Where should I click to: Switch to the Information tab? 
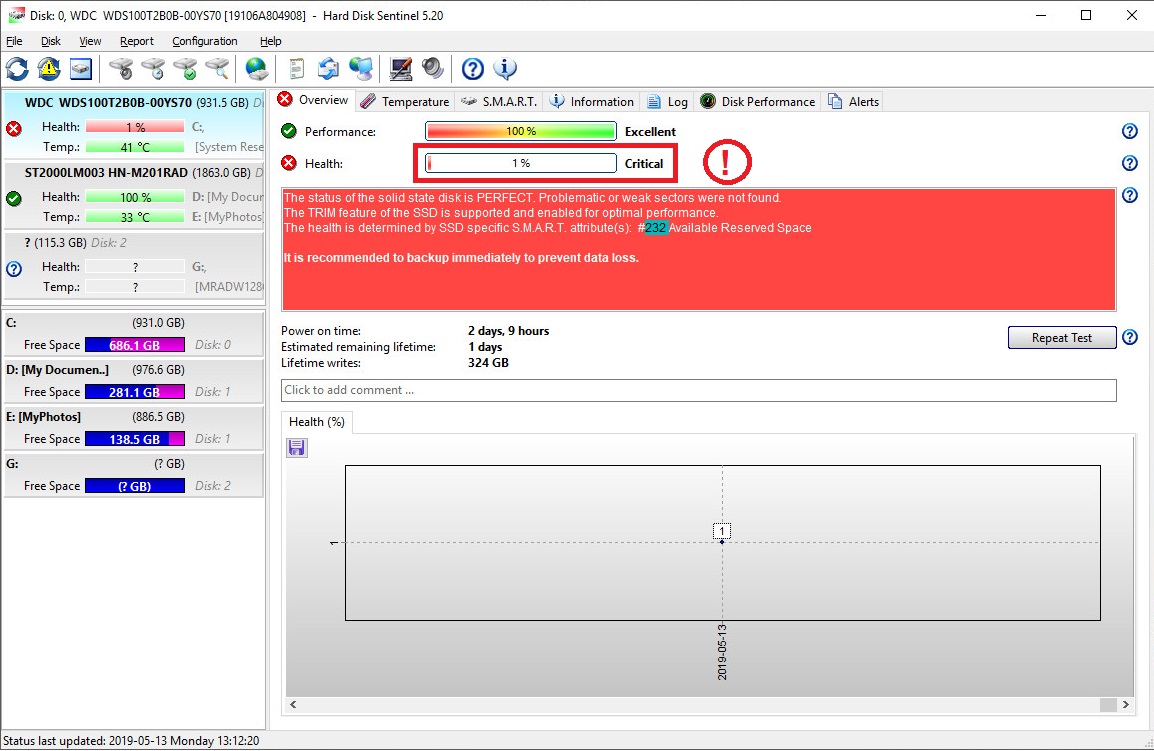point(592,102)
